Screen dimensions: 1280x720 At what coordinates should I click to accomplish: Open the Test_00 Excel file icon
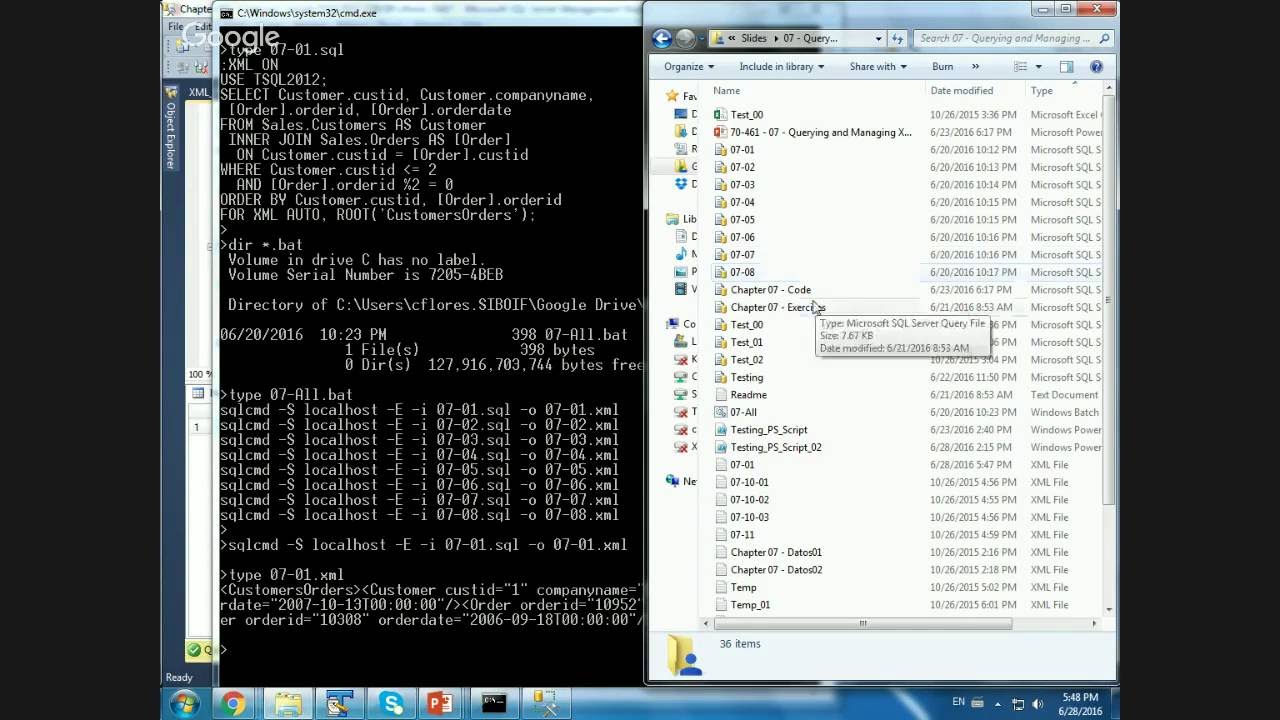point(721,115)
